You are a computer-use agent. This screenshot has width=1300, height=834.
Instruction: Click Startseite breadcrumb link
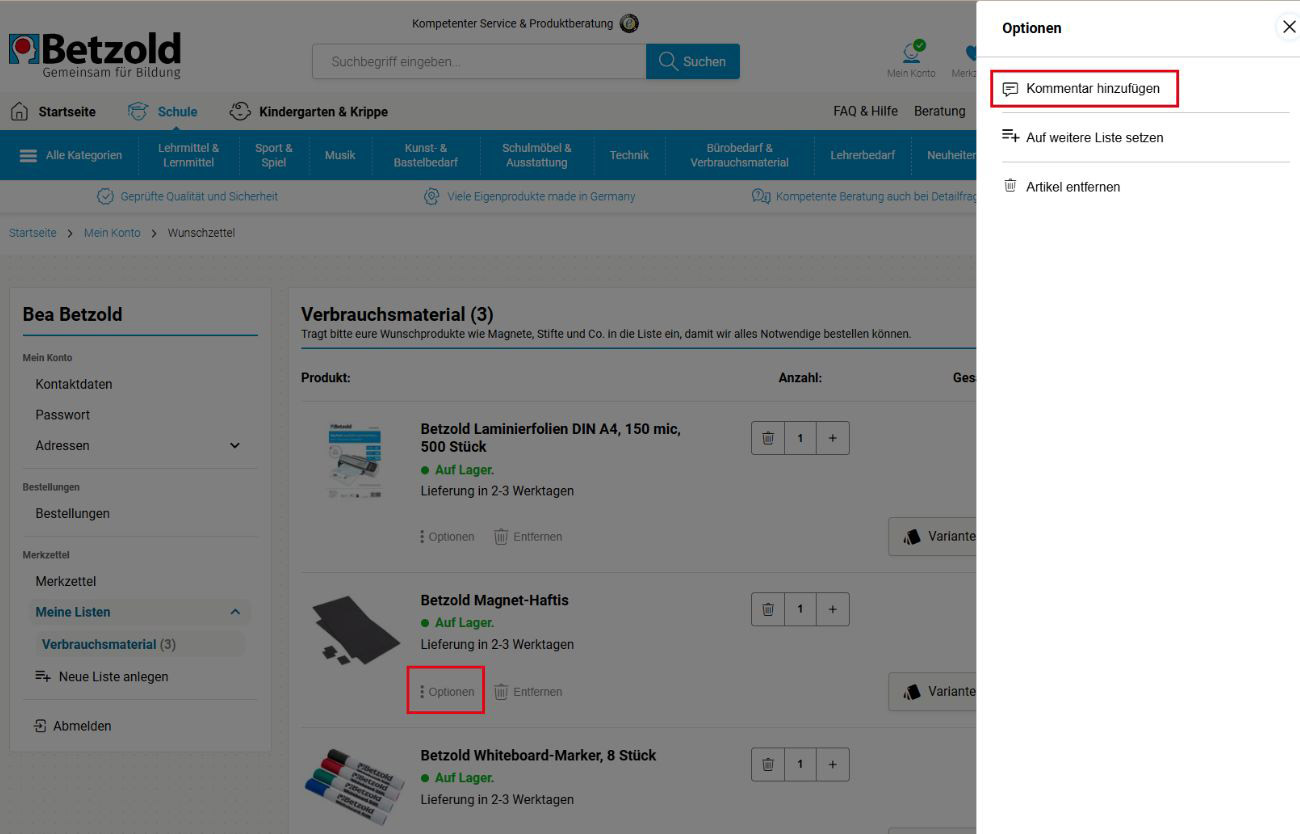click(33, 233)
